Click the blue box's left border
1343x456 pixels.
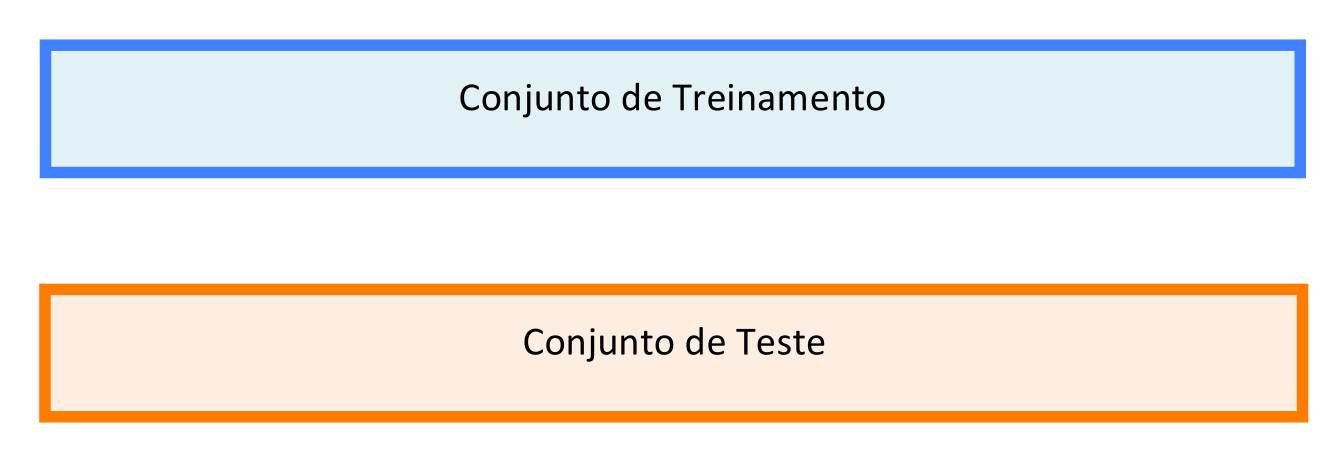point(45,109)
